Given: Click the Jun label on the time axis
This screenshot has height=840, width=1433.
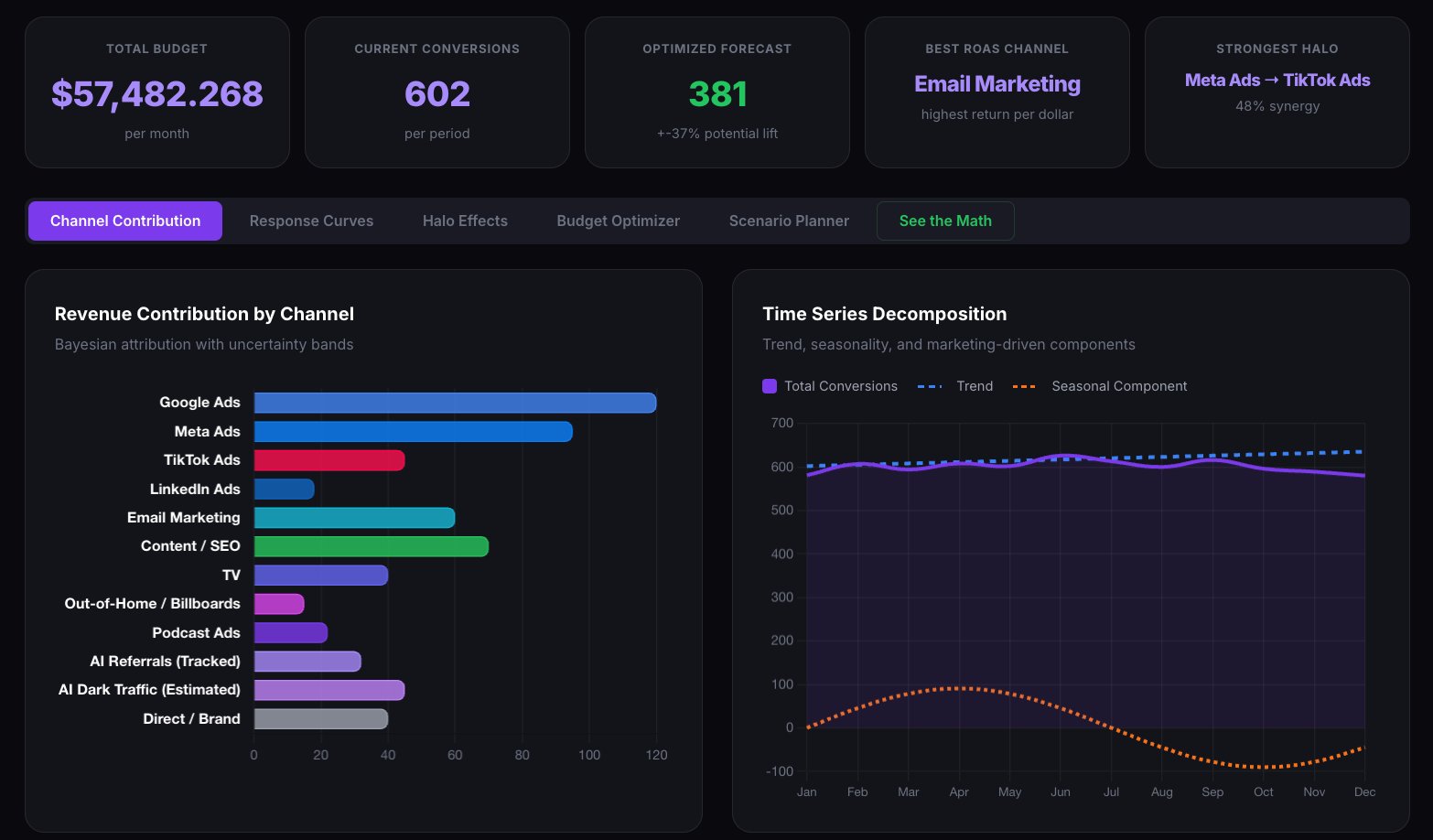Looking at the screenshot, I should pyautogui.click(x=1061, y=792).
